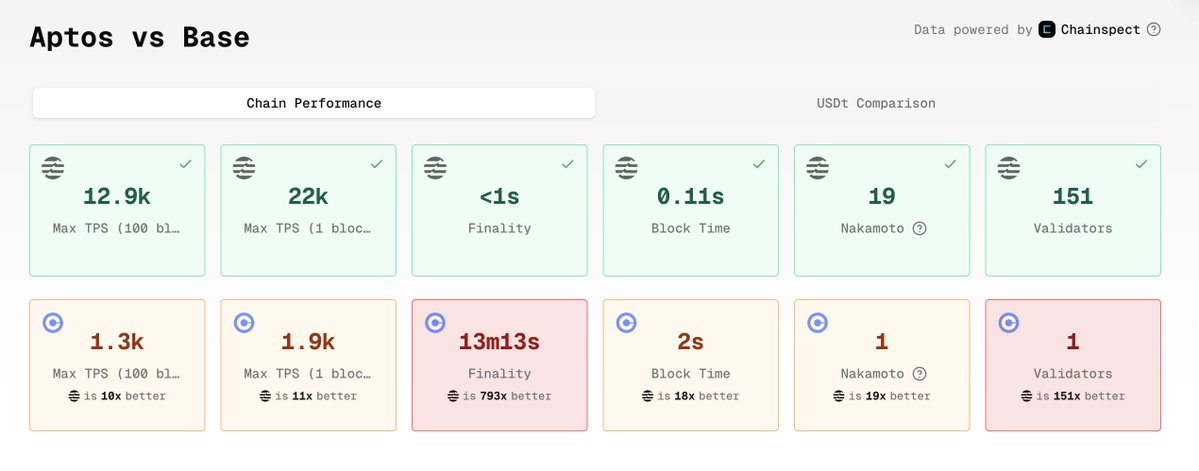Click Aptos icon on Nakamoto 19 card
1199x471 pixels.
(x=817, y=167)
